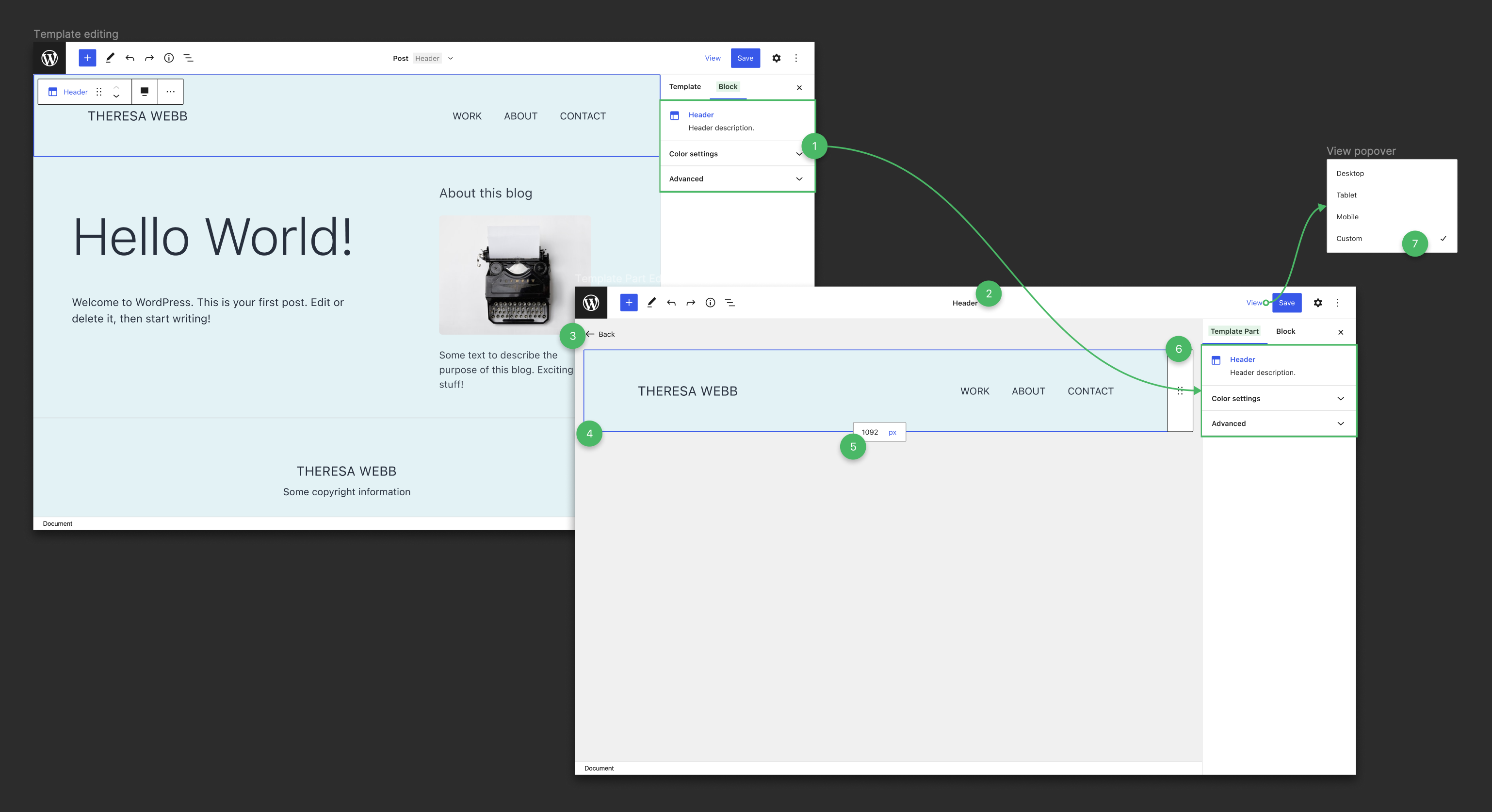Open alignment icon in Header block toolbar
The image size is (1492, 812).
tap(144, 92)
